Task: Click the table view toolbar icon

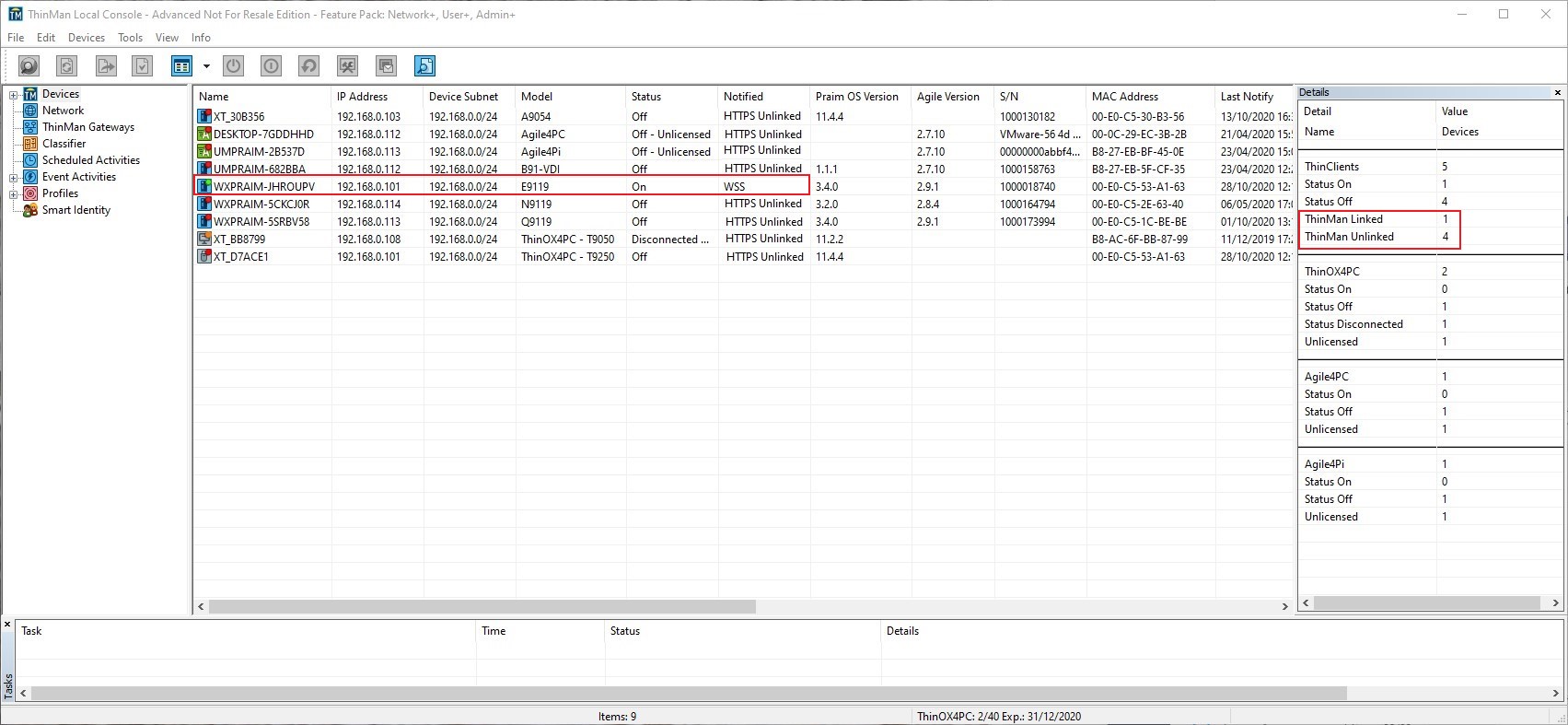Action: (x=181, y=65)
